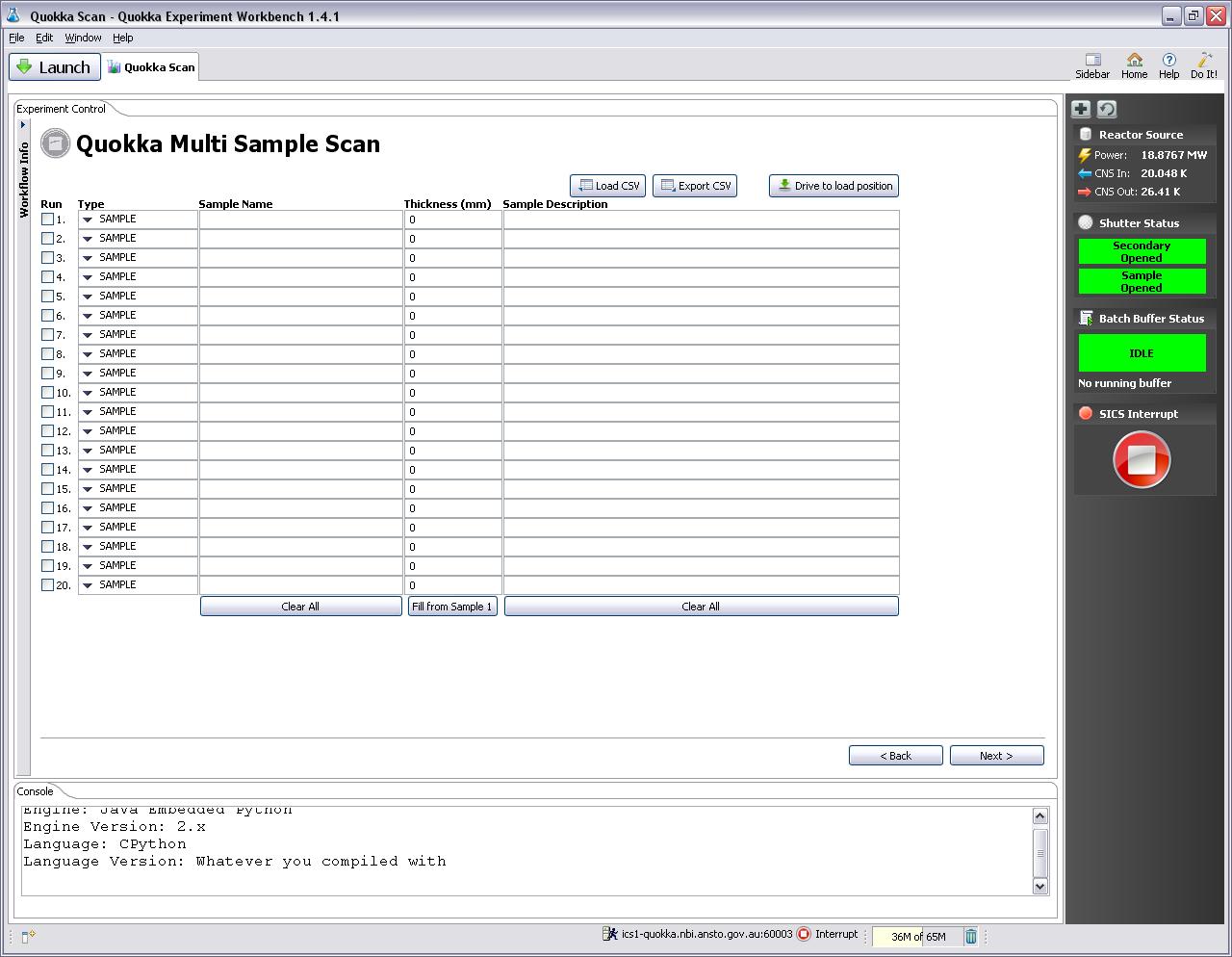Enable the checkbox for run 1

point(48,220)
